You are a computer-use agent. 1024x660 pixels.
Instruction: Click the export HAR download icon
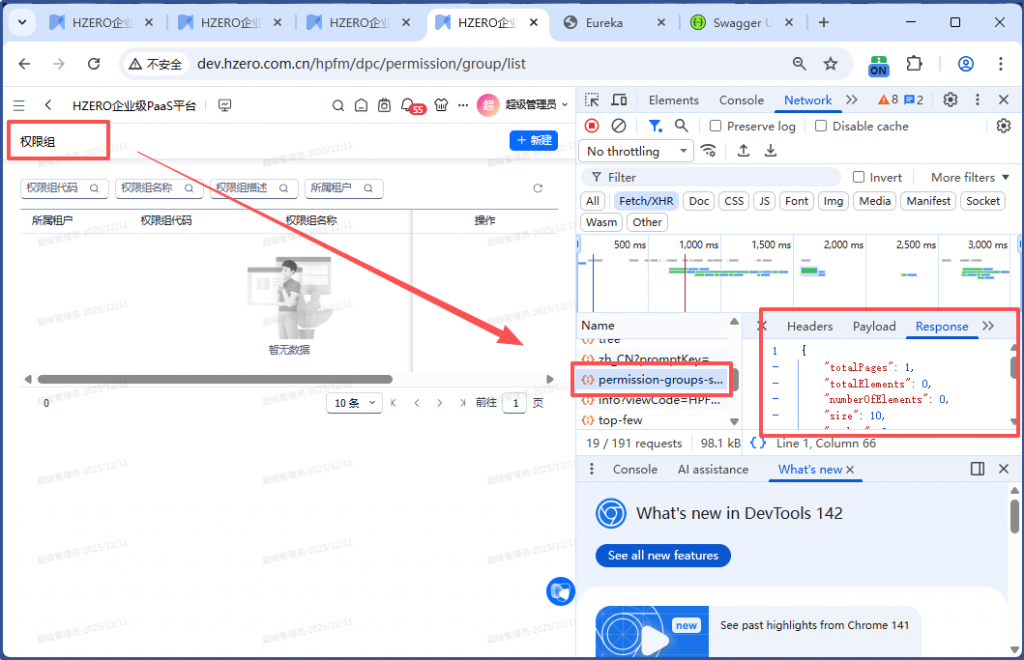(x=771, y=151)
